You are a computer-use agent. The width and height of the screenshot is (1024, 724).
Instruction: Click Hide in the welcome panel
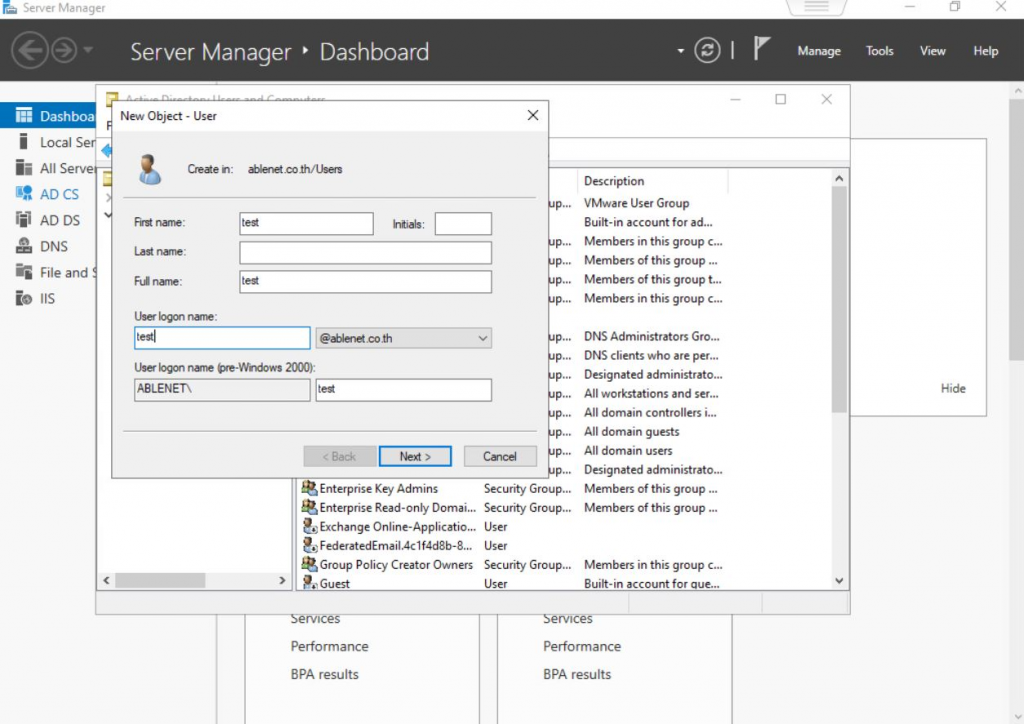[953, 388]
